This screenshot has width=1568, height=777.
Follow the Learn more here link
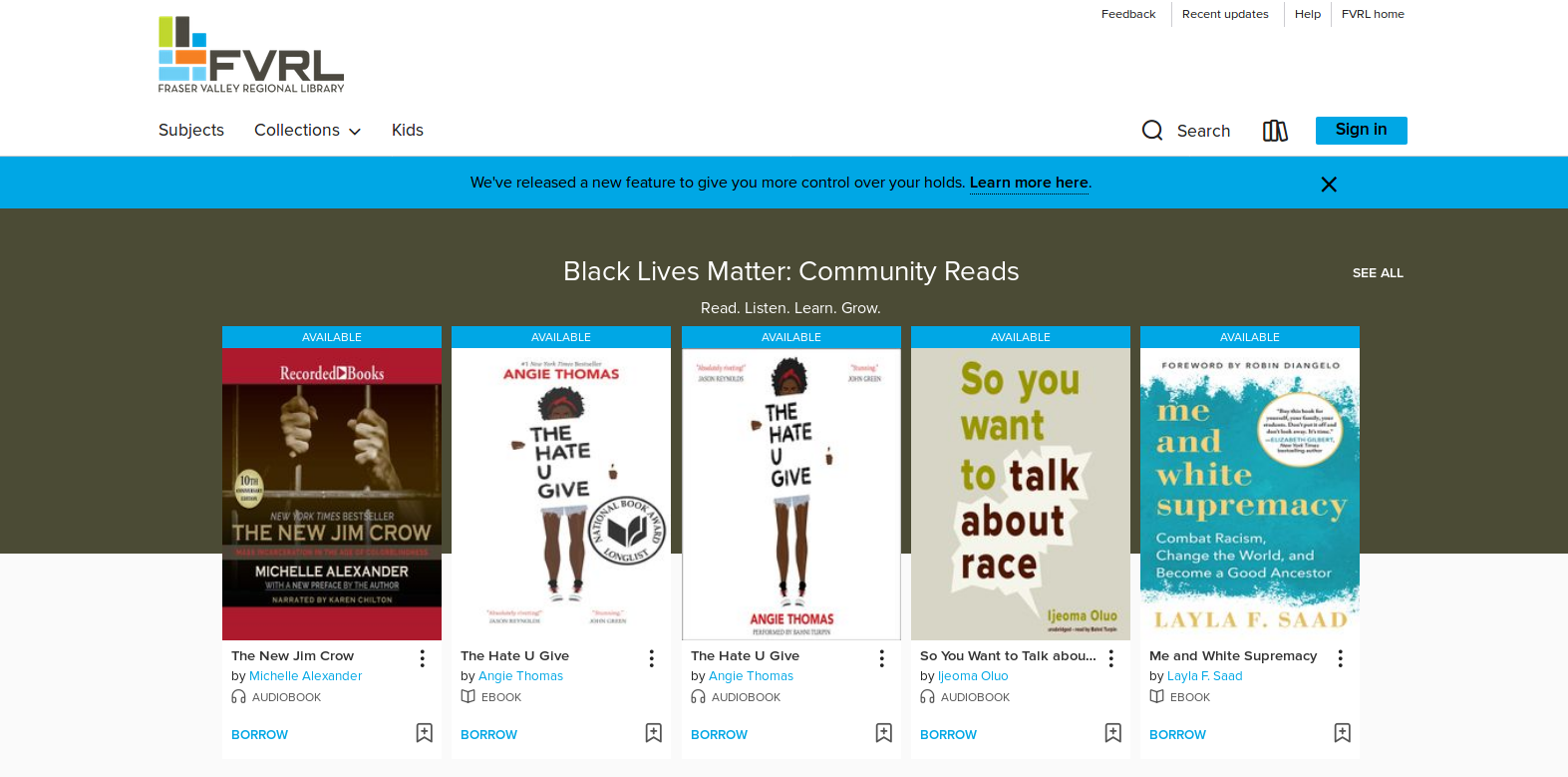pos(1029,183)
